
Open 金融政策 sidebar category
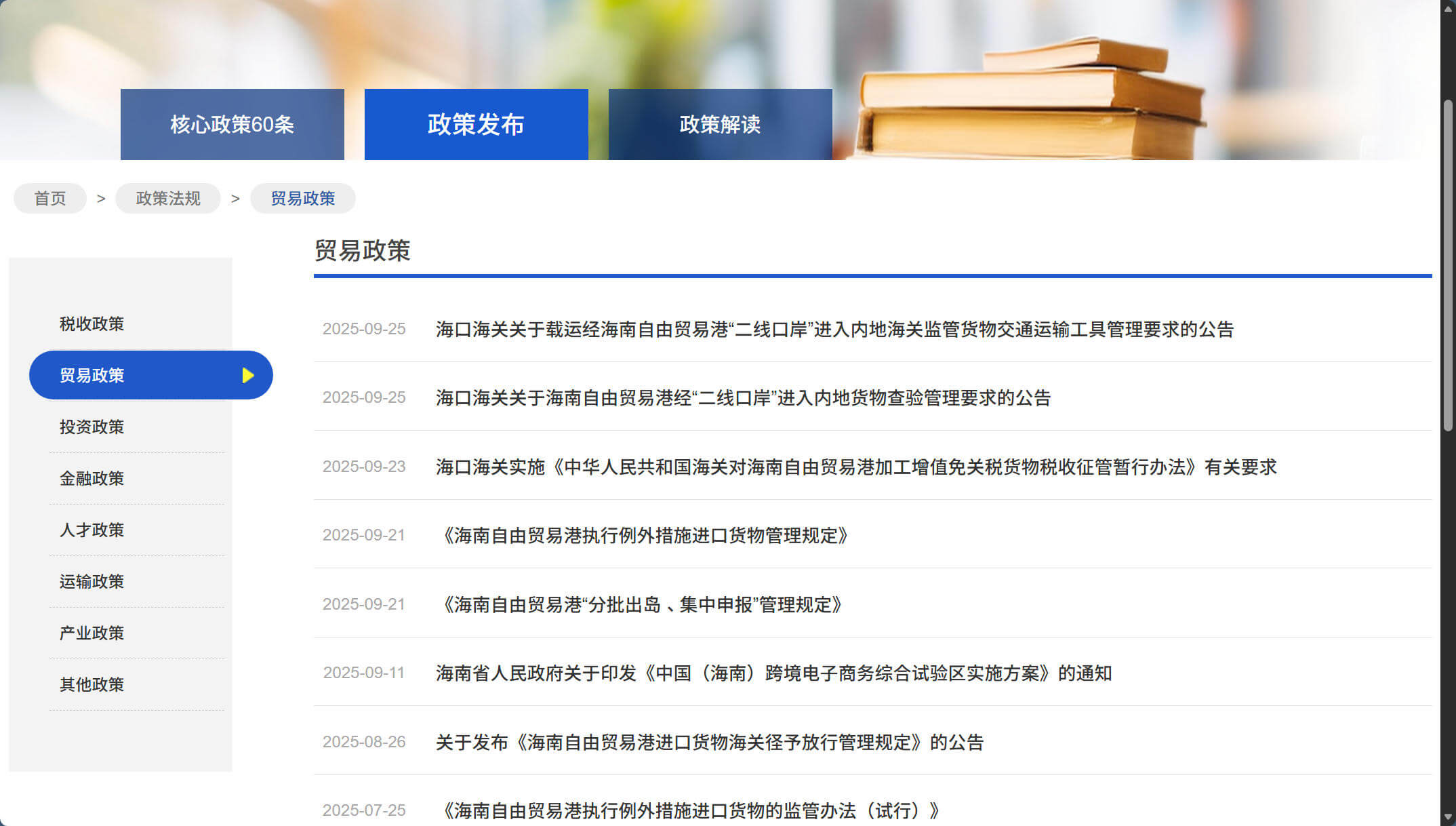click(92, 479)
